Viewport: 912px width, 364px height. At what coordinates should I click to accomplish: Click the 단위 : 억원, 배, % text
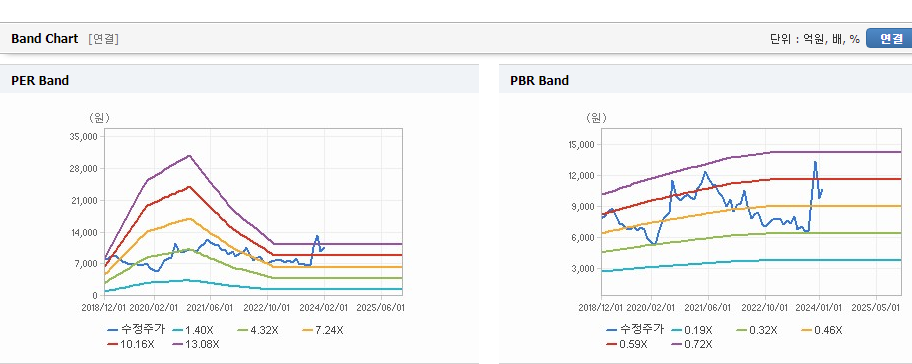click(814, 39)
